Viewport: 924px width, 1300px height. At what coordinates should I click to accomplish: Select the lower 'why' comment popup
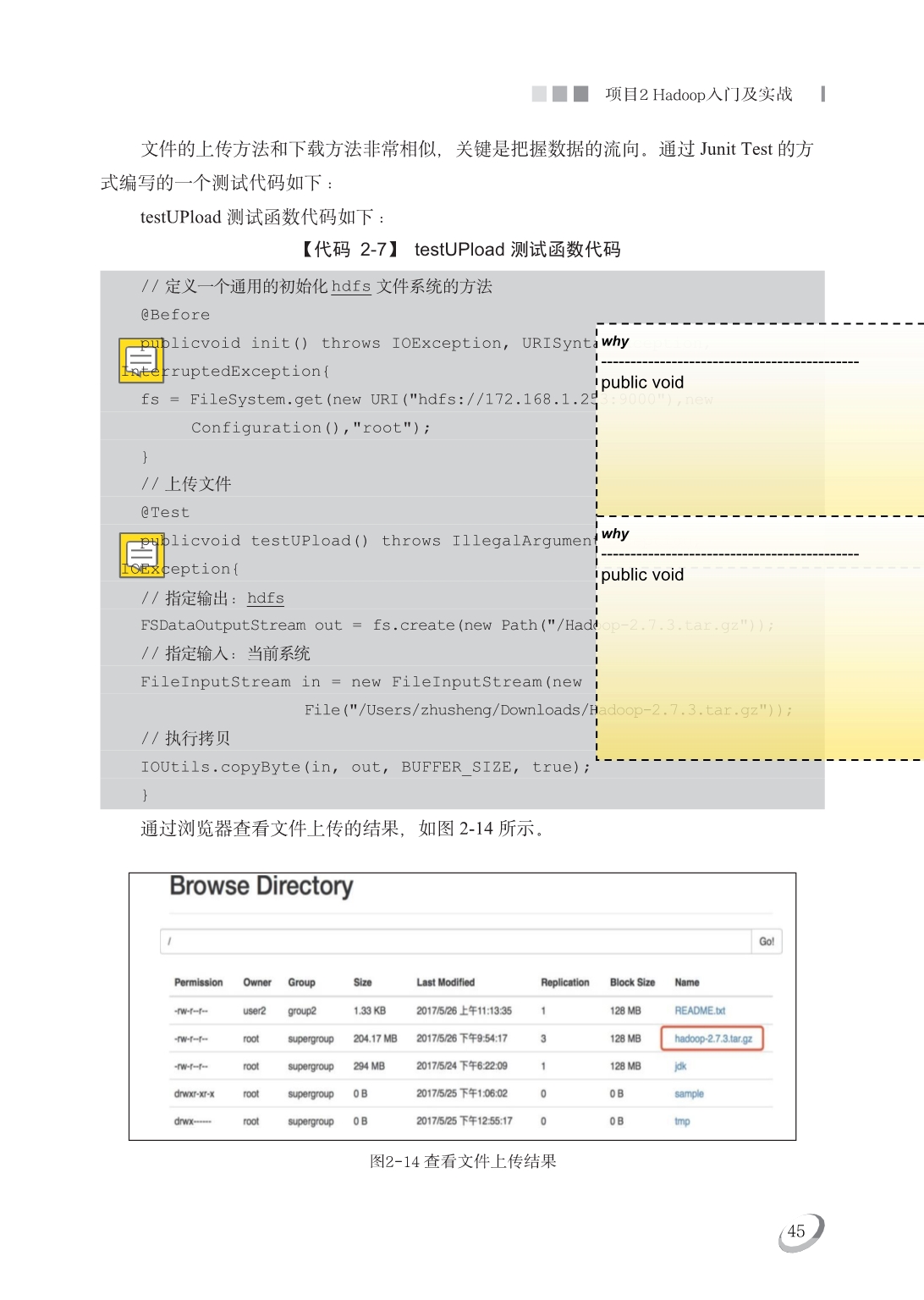click(x=759, y=637)
